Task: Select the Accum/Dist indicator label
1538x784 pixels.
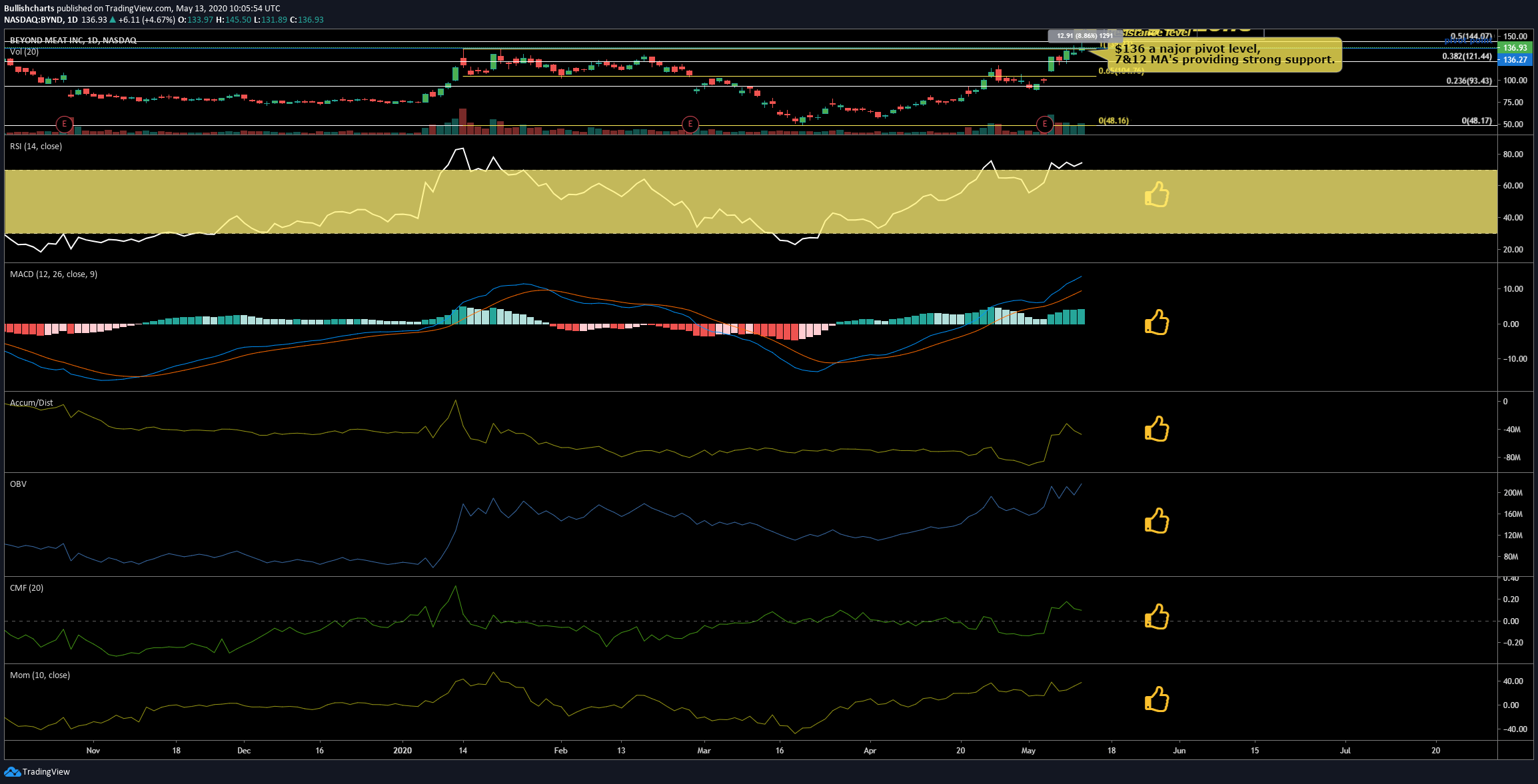Action: (x=31, y=403)
